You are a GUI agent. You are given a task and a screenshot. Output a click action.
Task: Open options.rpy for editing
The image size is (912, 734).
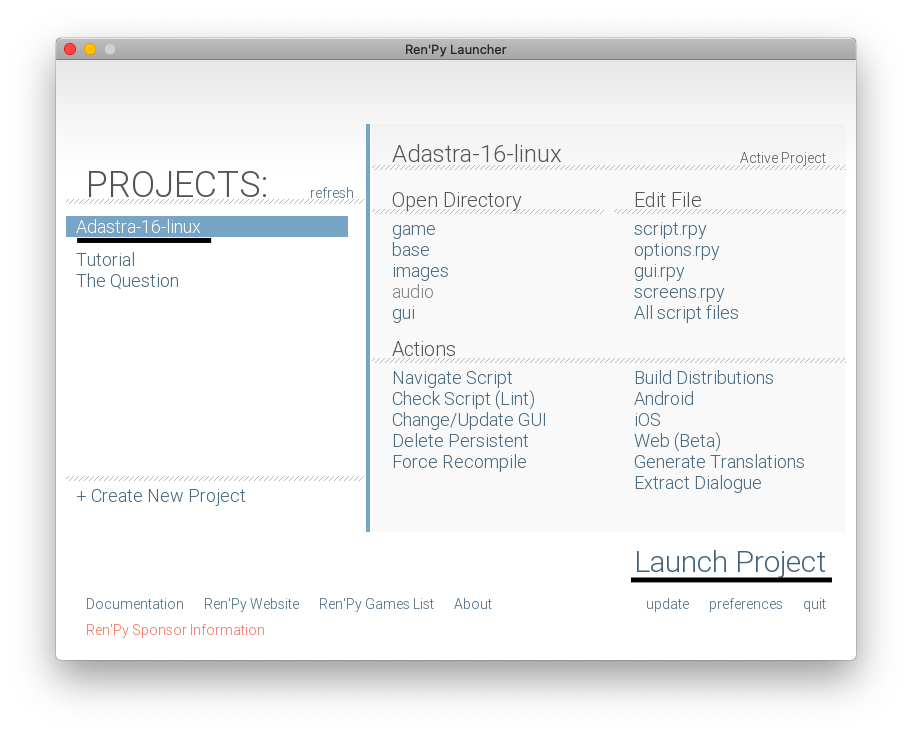coord(676,250)
